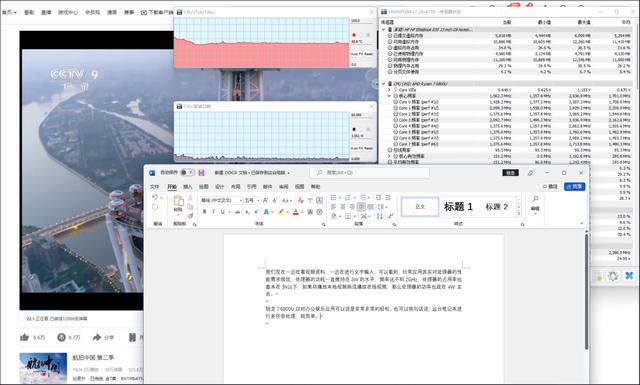Click the shrink font size icon
This screenshot has height=385, width=640.
click(275, 200)
